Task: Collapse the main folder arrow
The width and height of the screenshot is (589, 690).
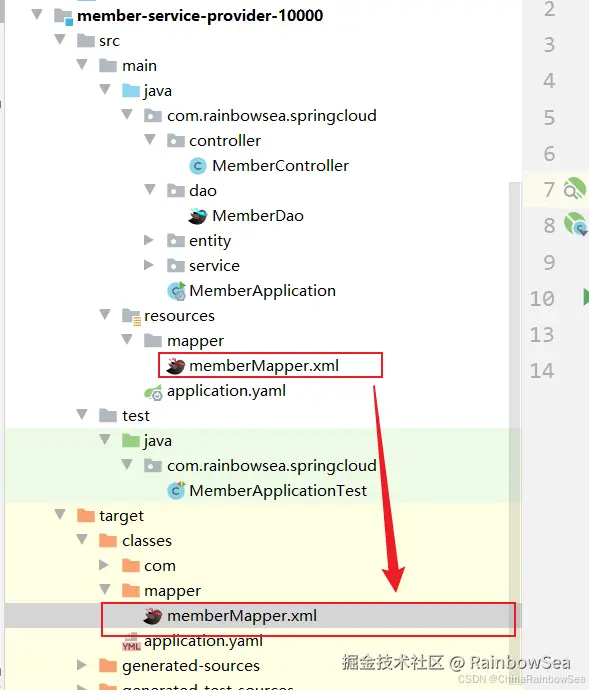Action: click(x=82, y=65)
